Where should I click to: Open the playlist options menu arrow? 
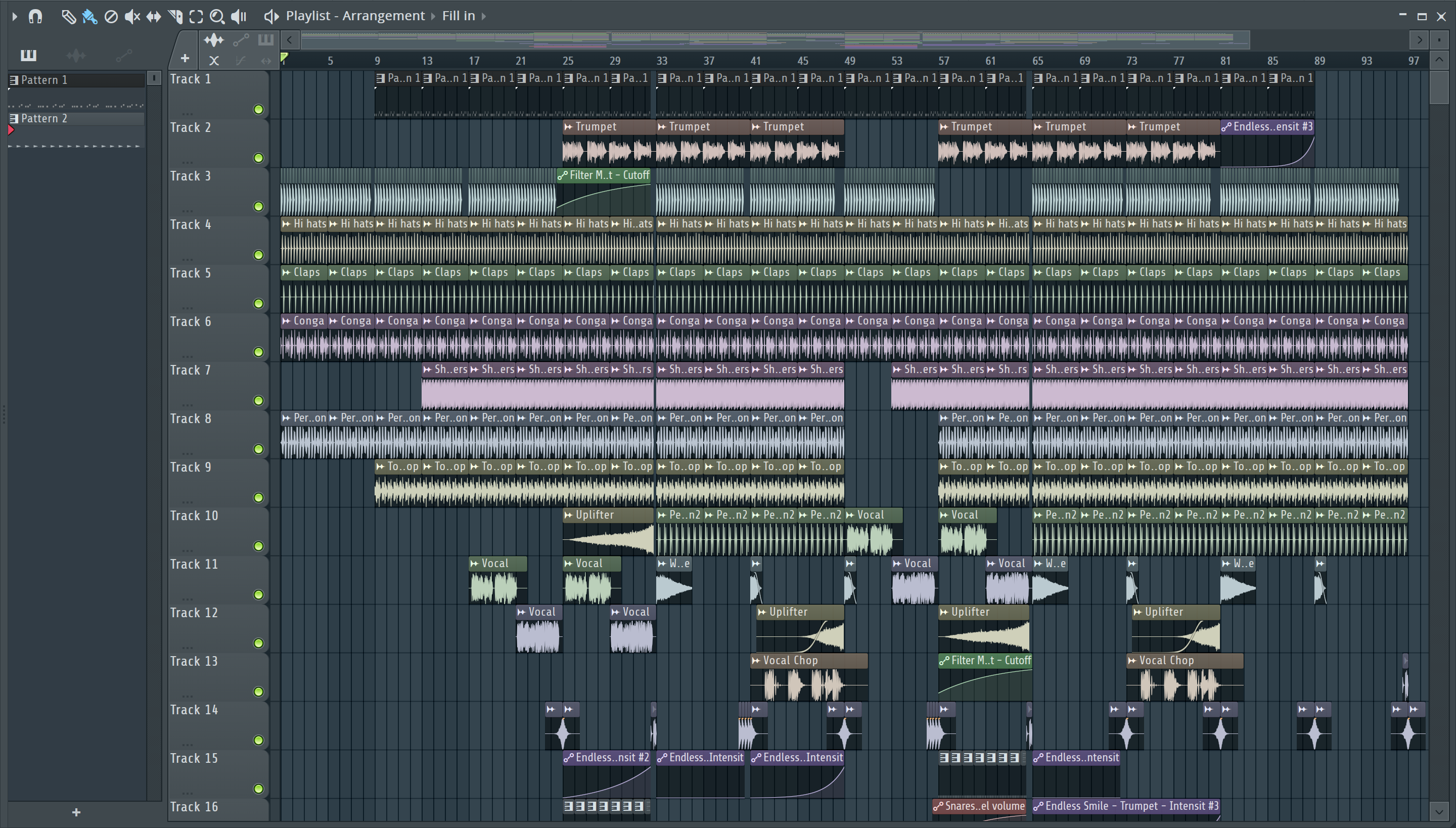[15, 17]
